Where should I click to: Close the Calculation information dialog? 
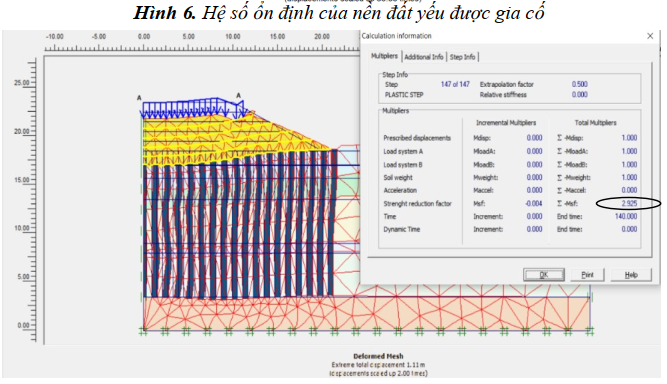[x=650, y=36]
